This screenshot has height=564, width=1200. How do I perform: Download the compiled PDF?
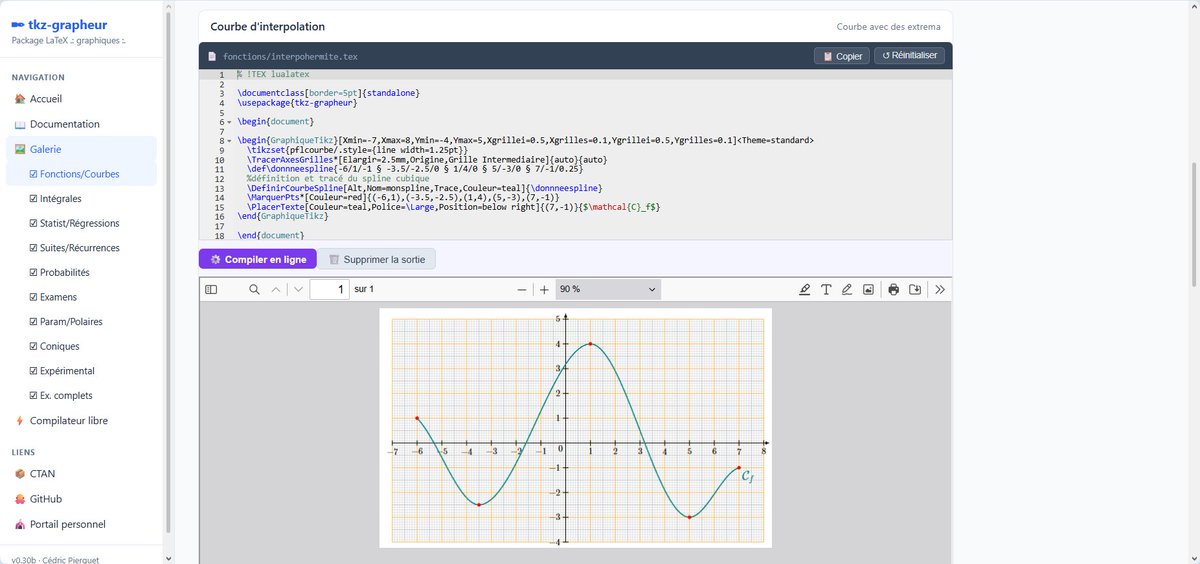pos(915,289)
